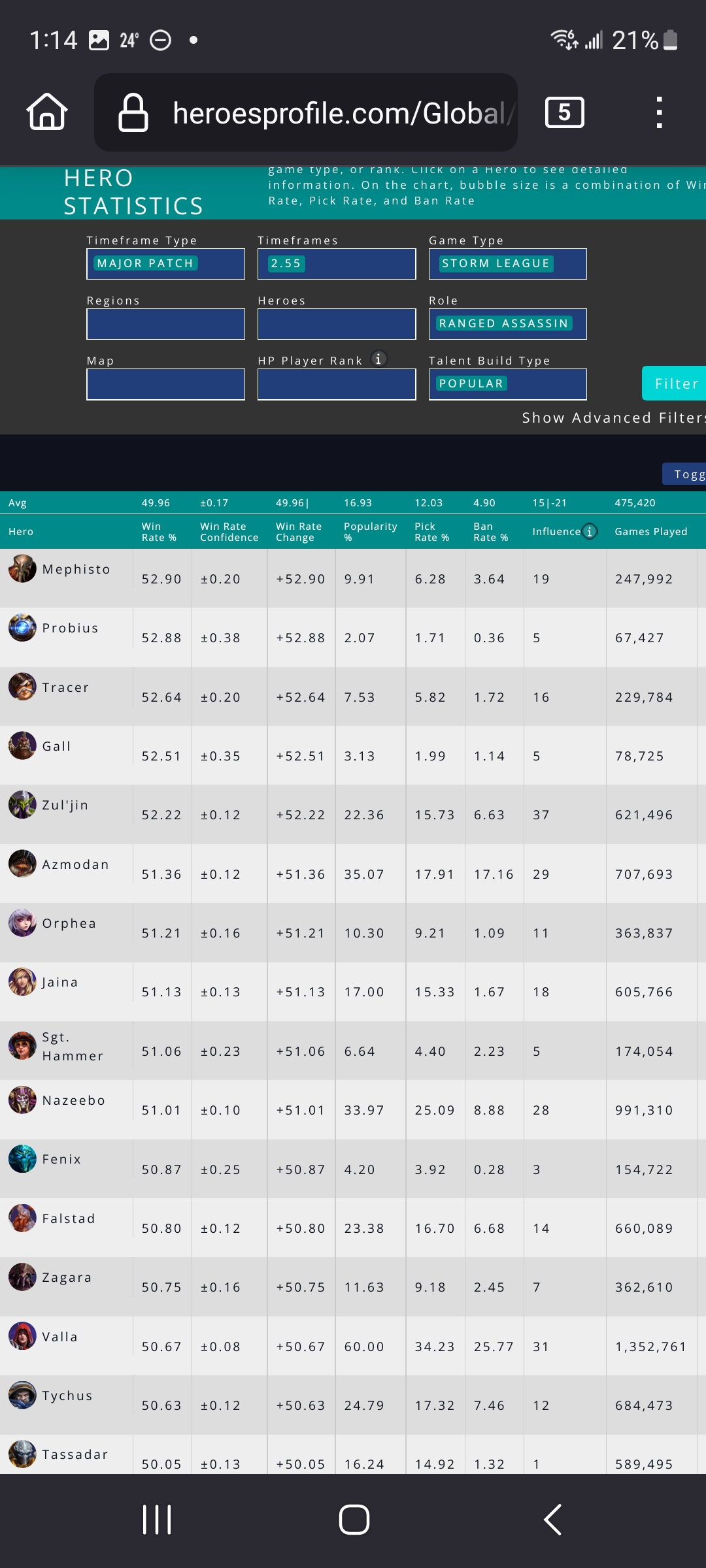Tap the browser home icon
This screenshot has height=1568, width=706.
click(x=47, y=112)
